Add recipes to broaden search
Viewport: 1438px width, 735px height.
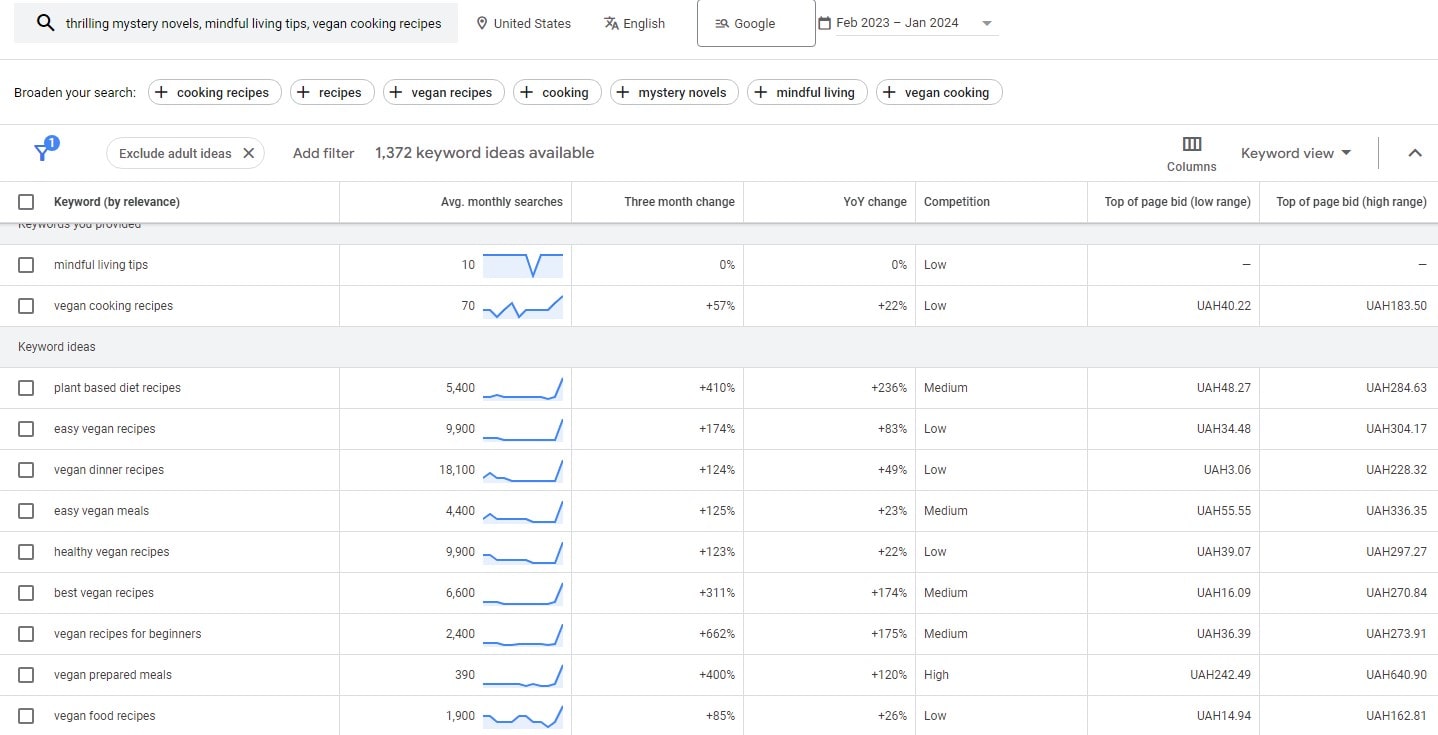point(332,92)
